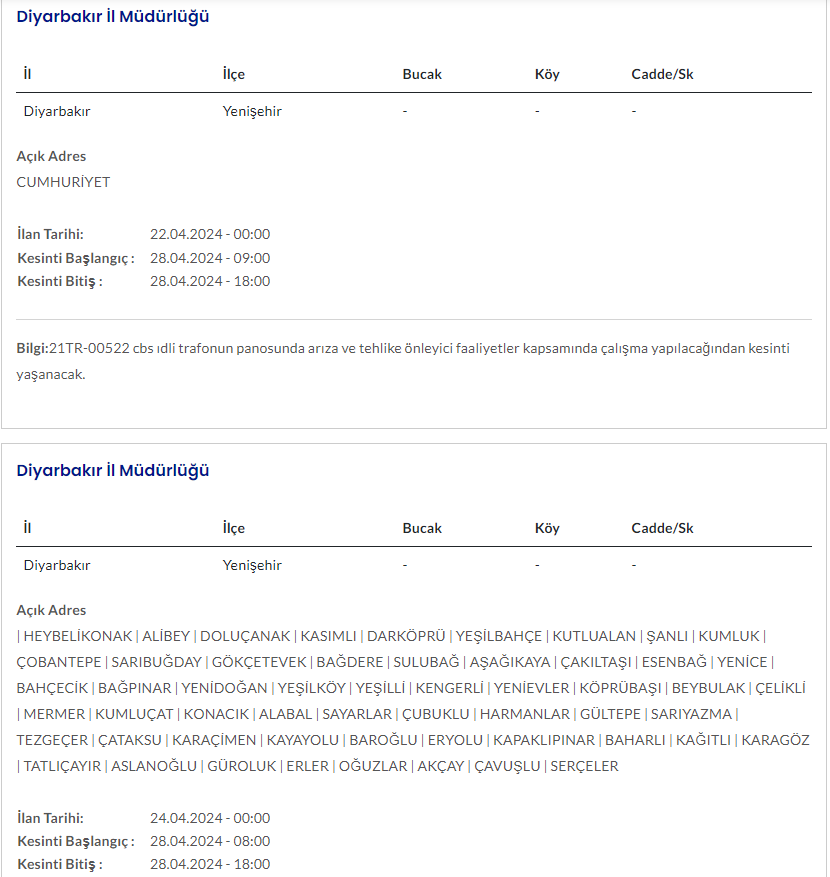
Task: Click SERÇELER at the end of the address list
Action: (585, 766)
